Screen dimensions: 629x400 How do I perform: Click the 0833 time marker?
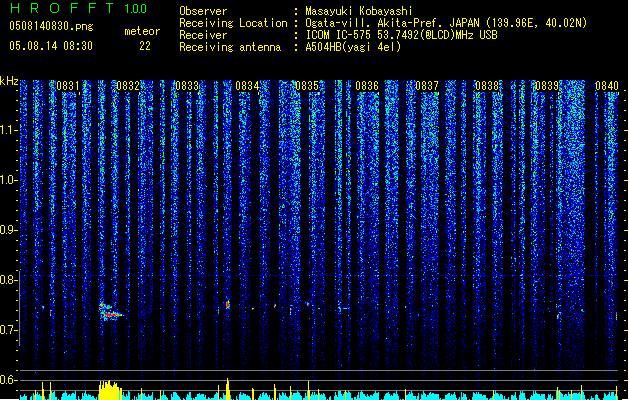pos(187,86)
